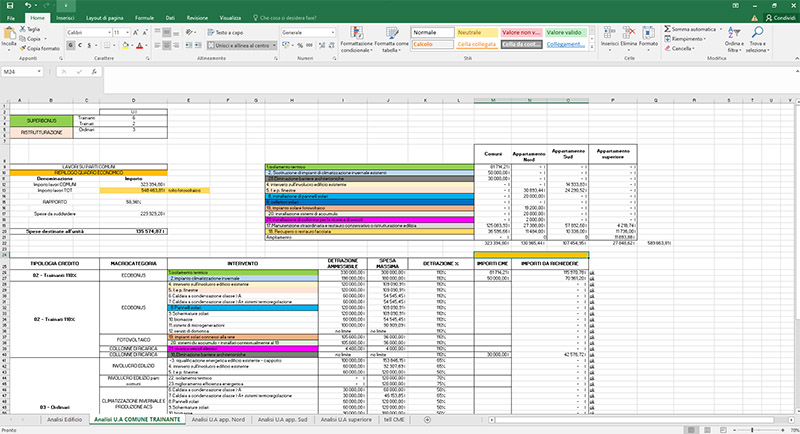Copy selection with Copia

30,39
